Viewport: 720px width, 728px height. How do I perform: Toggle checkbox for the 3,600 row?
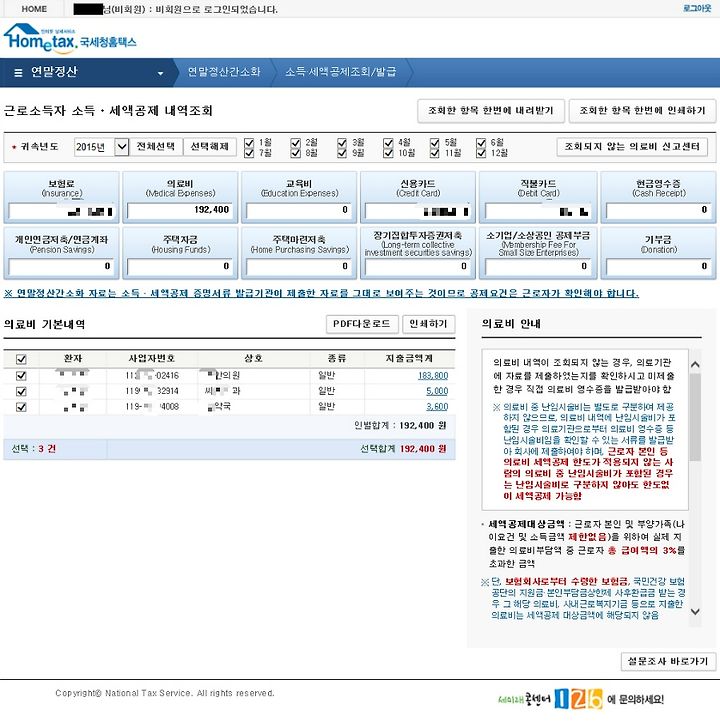[21, 407]
